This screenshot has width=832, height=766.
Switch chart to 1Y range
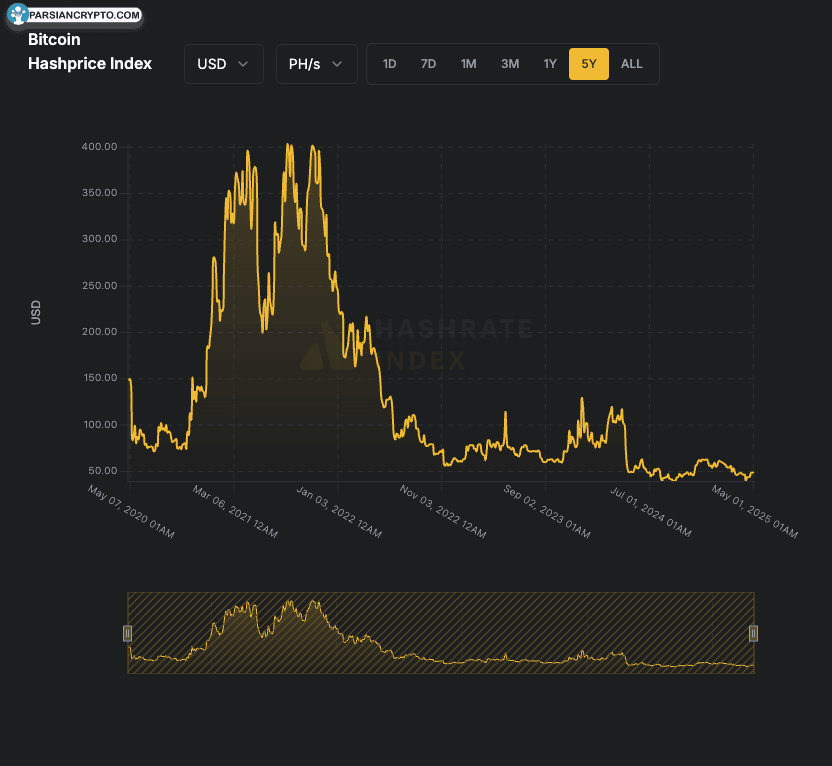coord(550,64)
